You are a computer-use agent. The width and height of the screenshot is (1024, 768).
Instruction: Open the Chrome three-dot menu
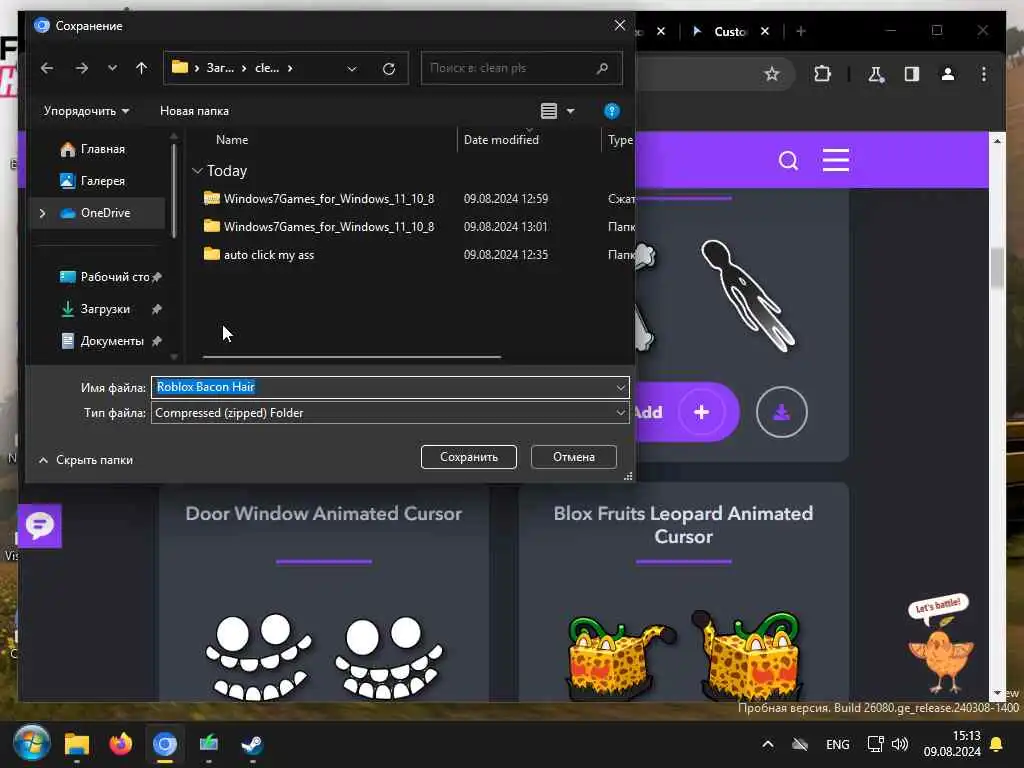click(984, 74)
